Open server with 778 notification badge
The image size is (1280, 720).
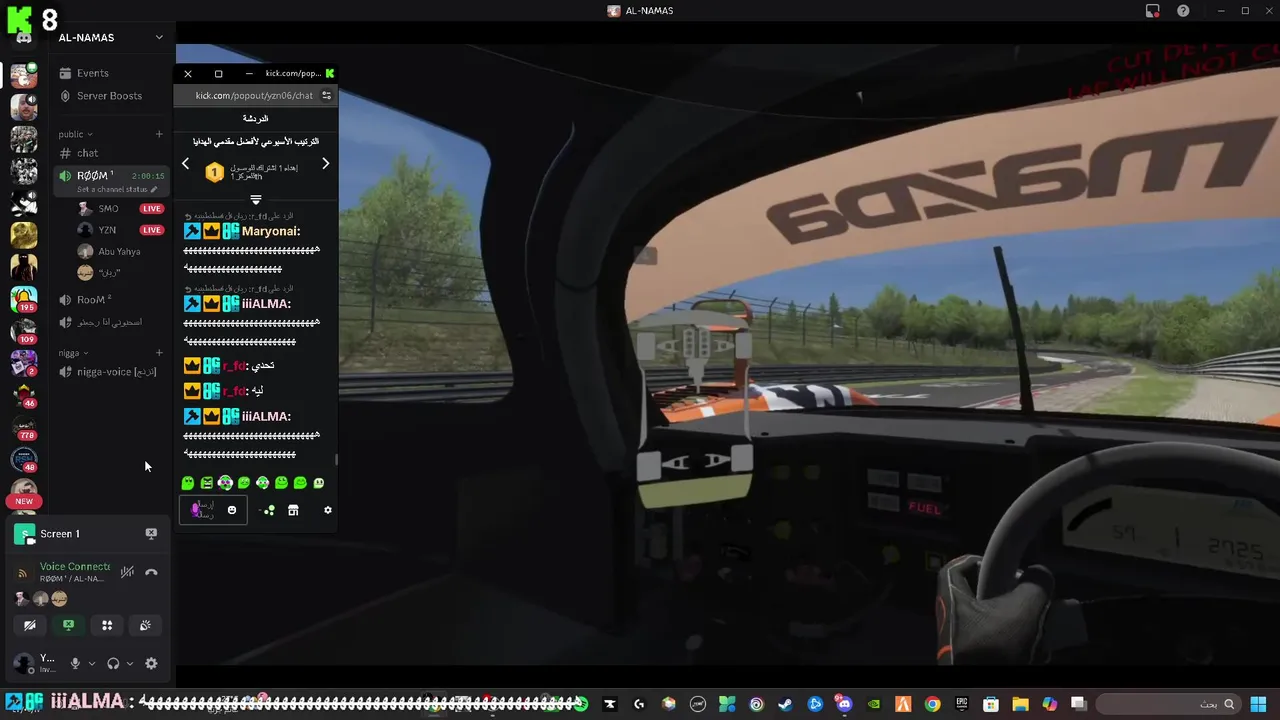pyautogui.click(x=24, y=427)
